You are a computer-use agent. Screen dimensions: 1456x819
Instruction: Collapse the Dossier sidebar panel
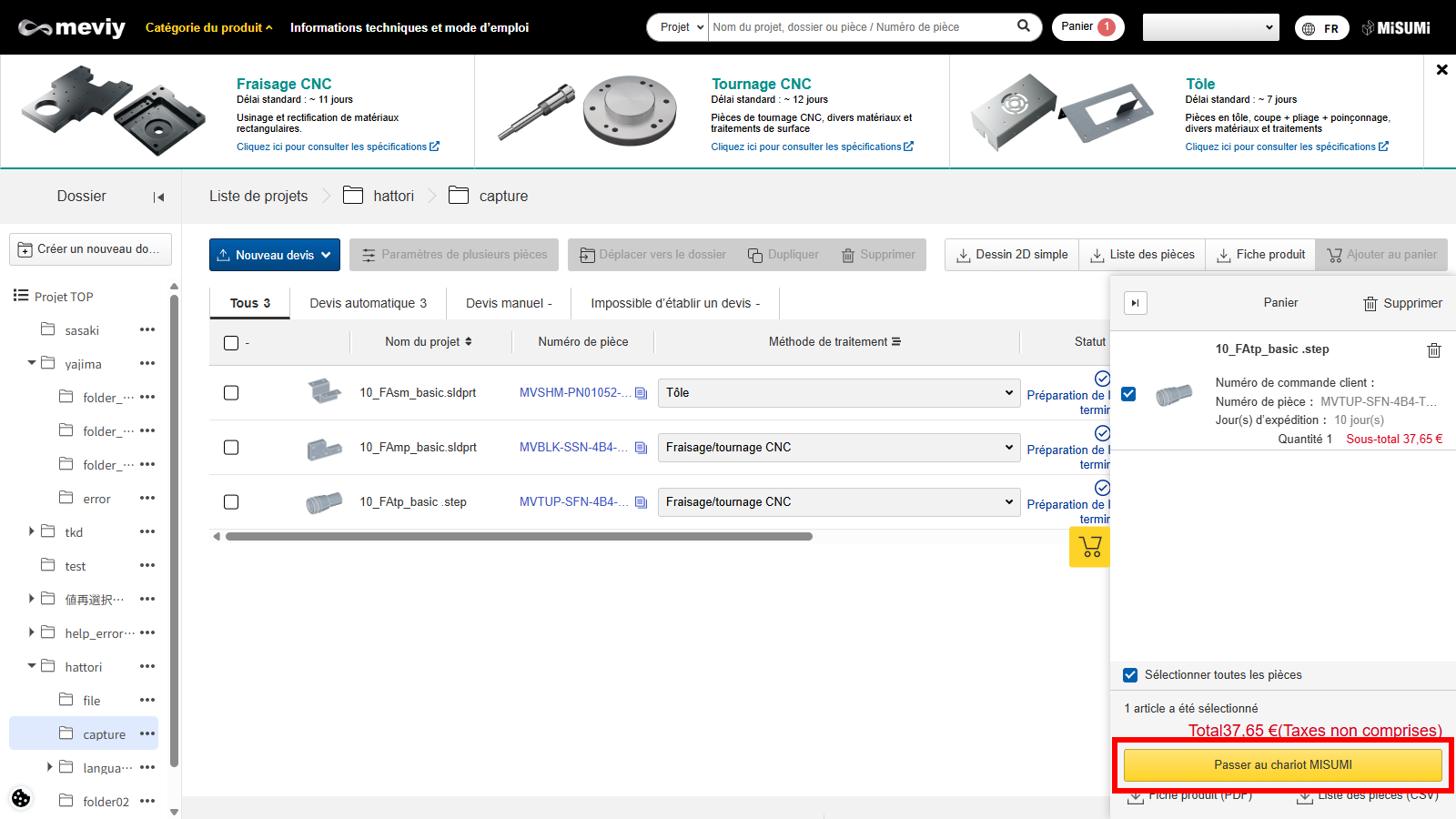pos(158,197)
